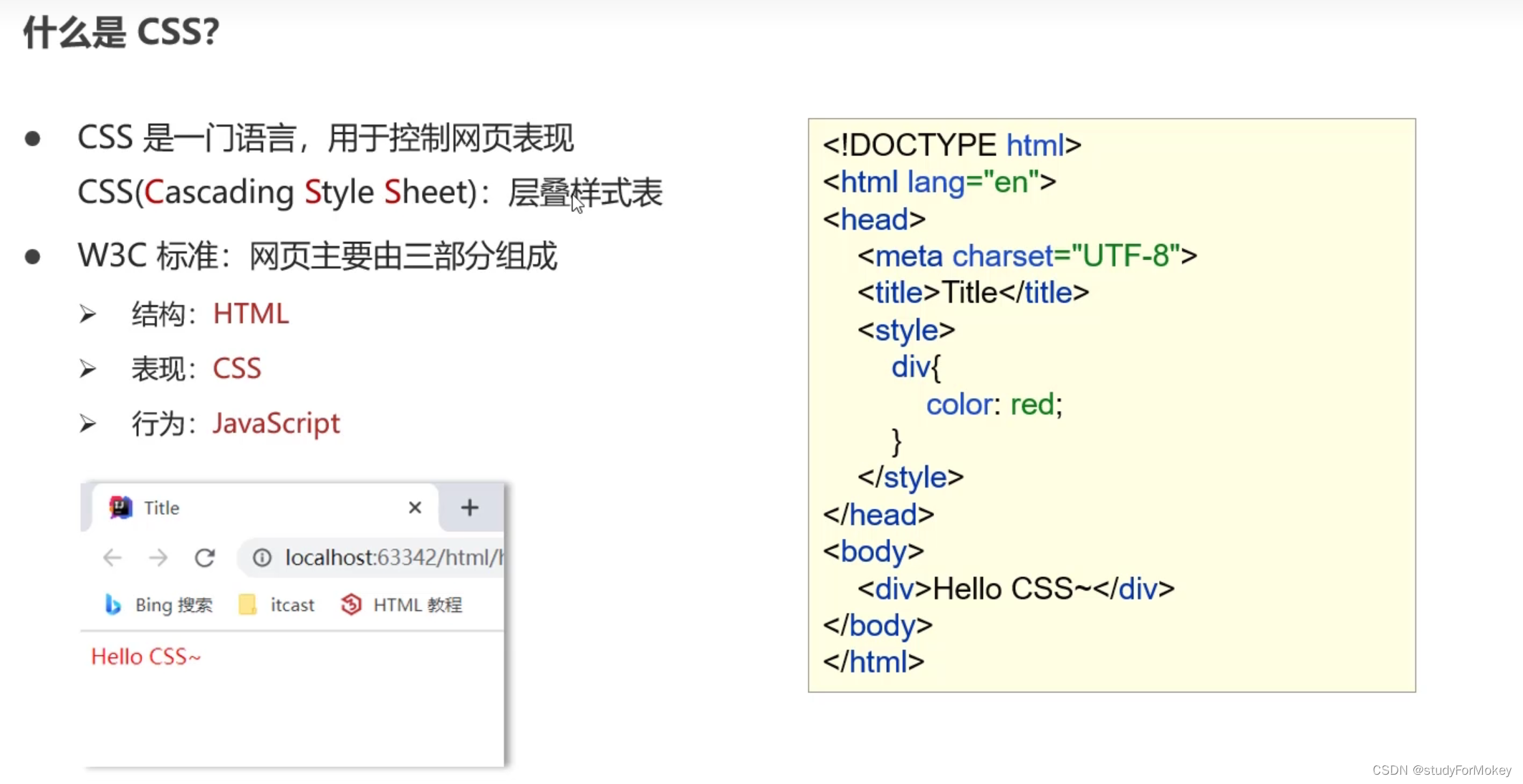
Task: Click the opening <body> tag line
Action: [873, 551]
